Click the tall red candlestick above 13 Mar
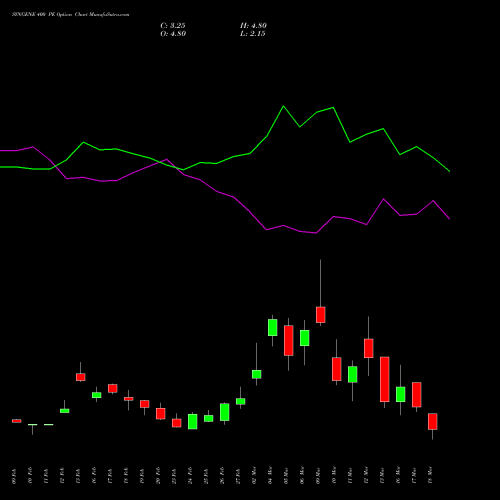Image resolution: width=500 pixels, height=500 pixels. pyautogui.click(x=385, y=379)
